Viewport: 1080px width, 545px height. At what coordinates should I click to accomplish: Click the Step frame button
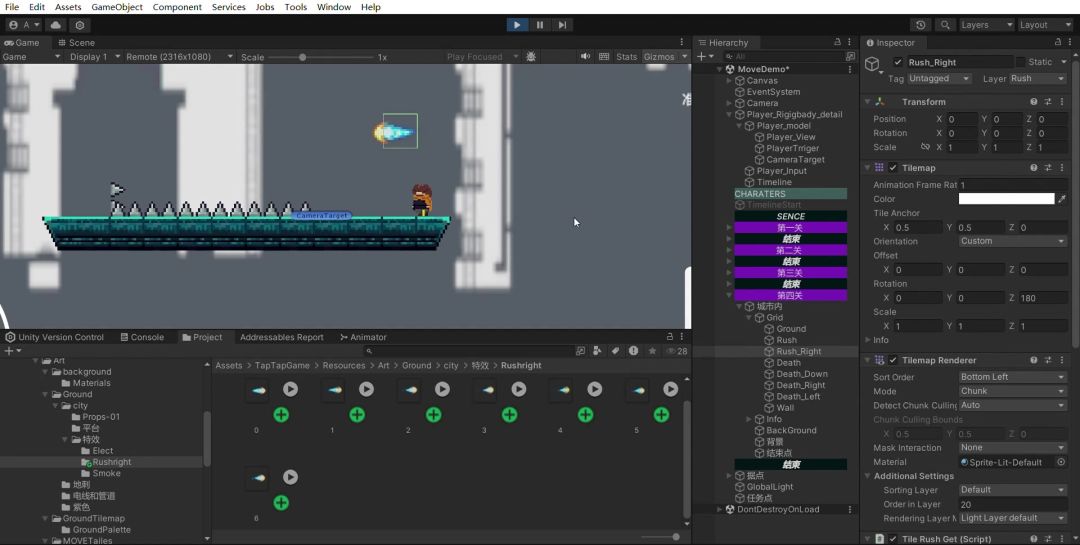click(x=563, y=25)
